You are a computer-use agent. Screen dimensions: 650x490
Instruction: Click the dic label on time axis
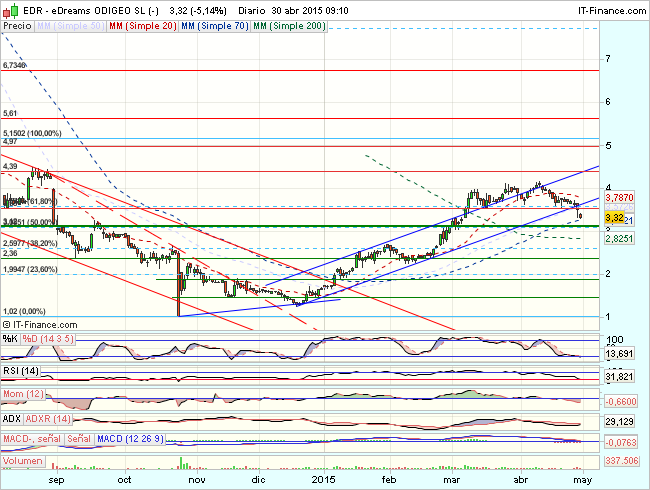click(x=258, y=480)
